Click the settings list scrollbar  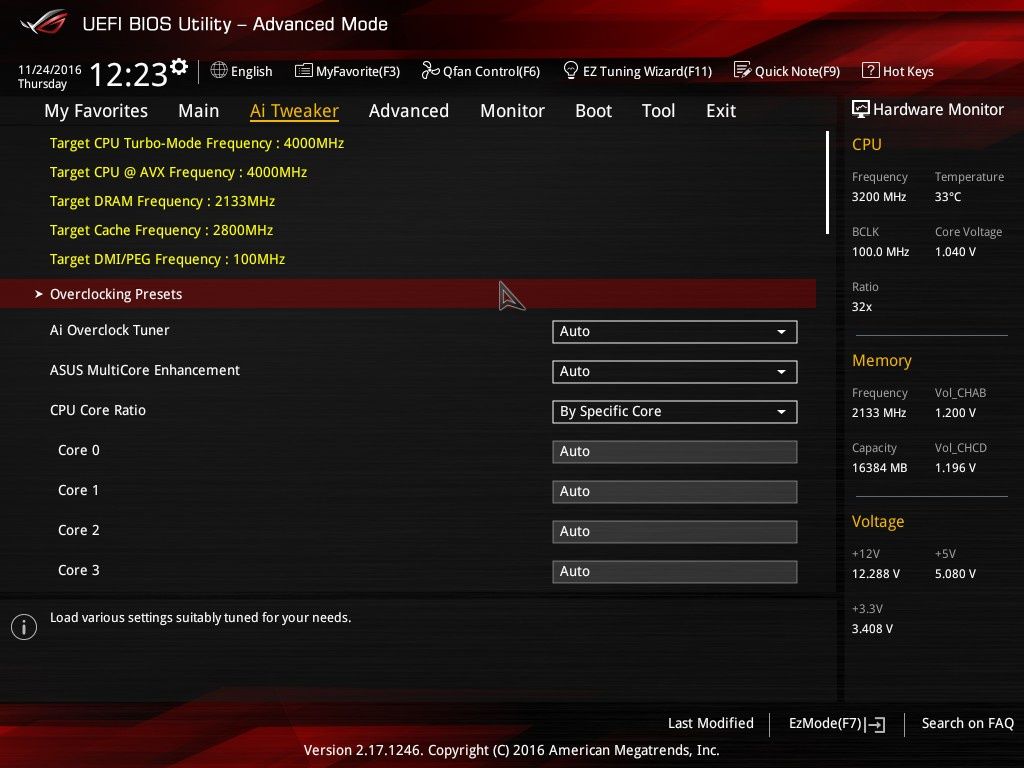827,182
